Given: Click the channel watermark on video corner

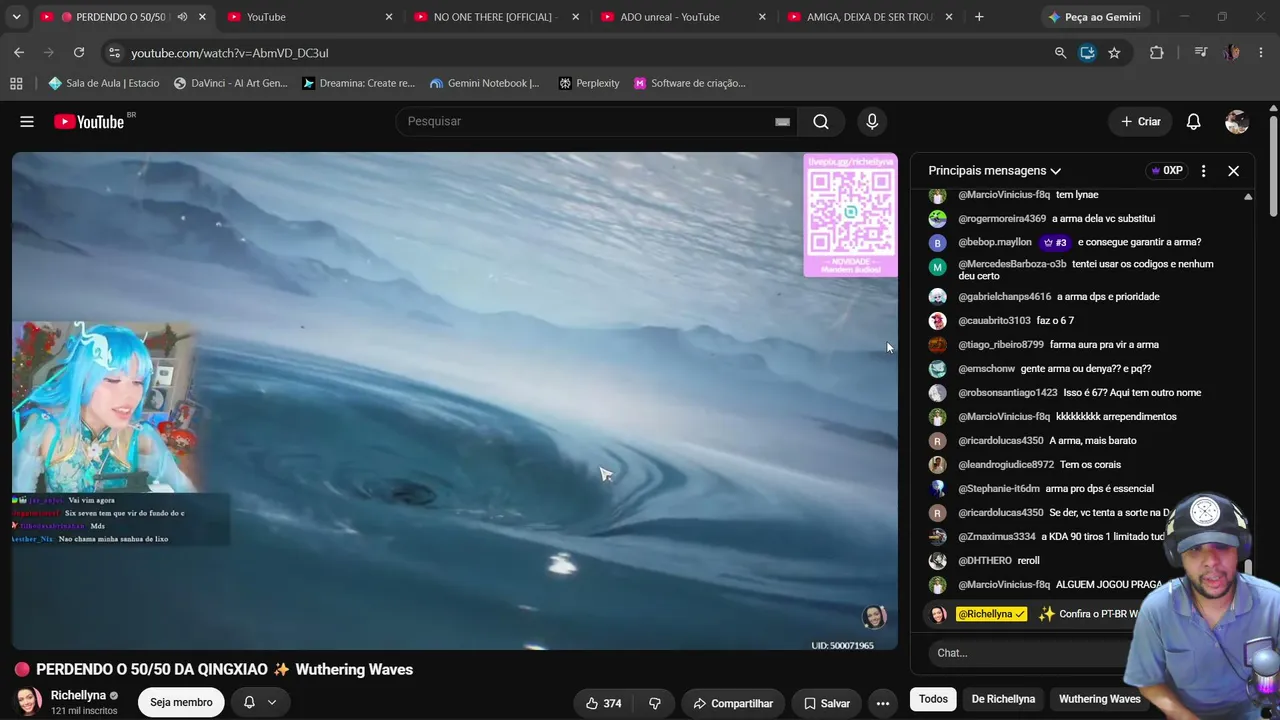Looking at the screenshot, I should 875,617.
